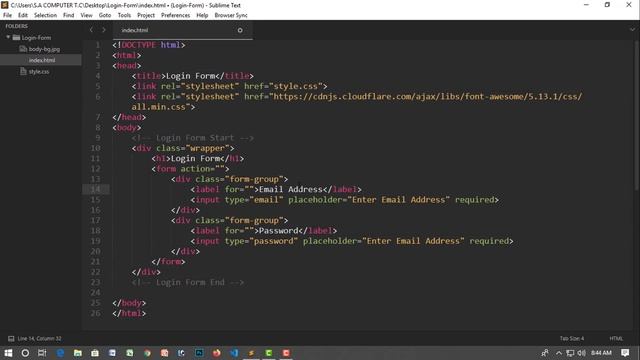640x360 pixels.
Task: Open the green Camtasia taskbar icon
Action: pos(269,353)
